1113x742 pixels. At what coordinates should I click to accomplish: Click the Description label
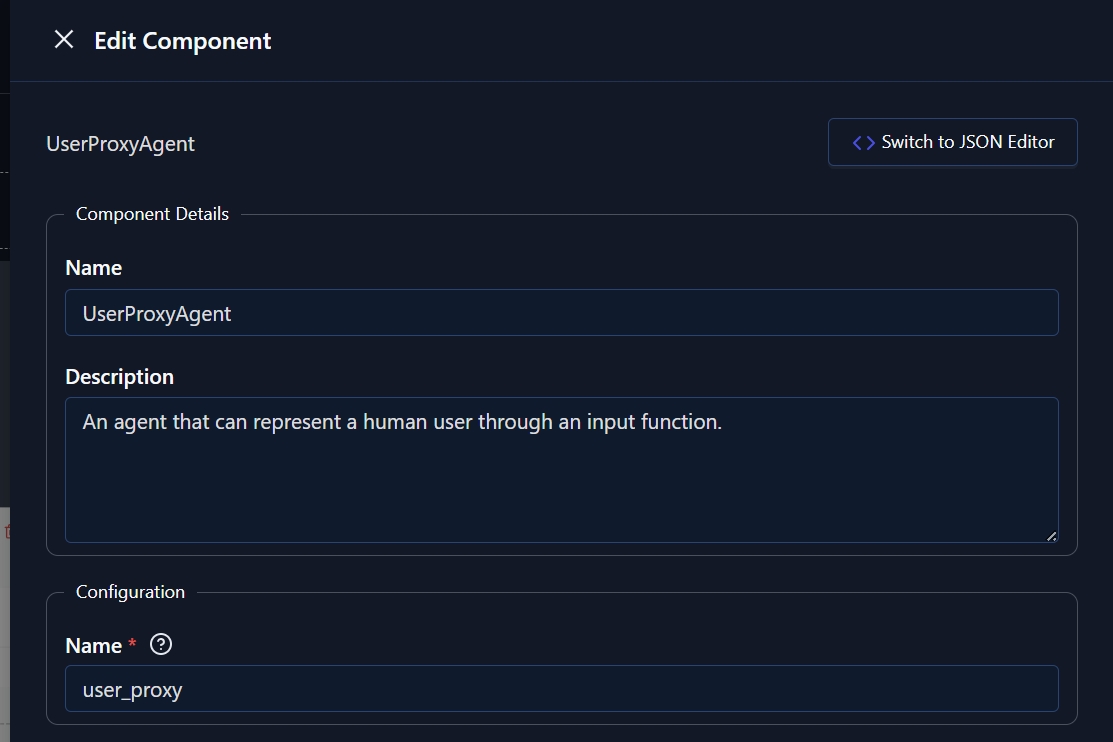(119, 376)
